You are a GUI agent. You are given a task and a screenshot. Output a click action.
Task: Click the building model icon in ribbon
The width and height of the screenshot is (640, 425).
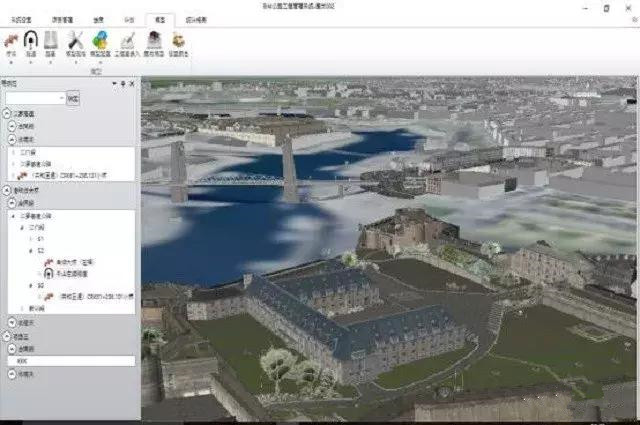pos(153,41)
